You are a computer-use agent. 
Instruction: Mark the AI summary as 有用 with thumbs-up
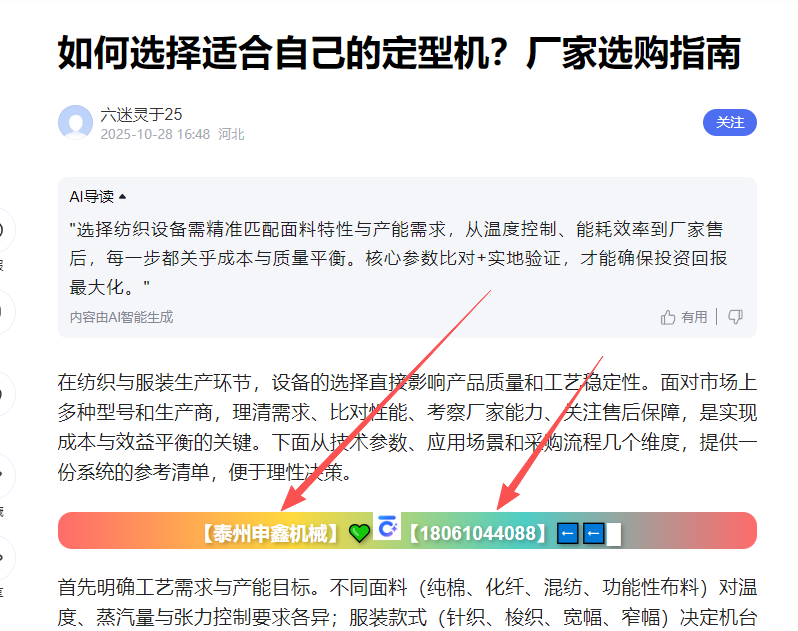click(x=684, y=317)
